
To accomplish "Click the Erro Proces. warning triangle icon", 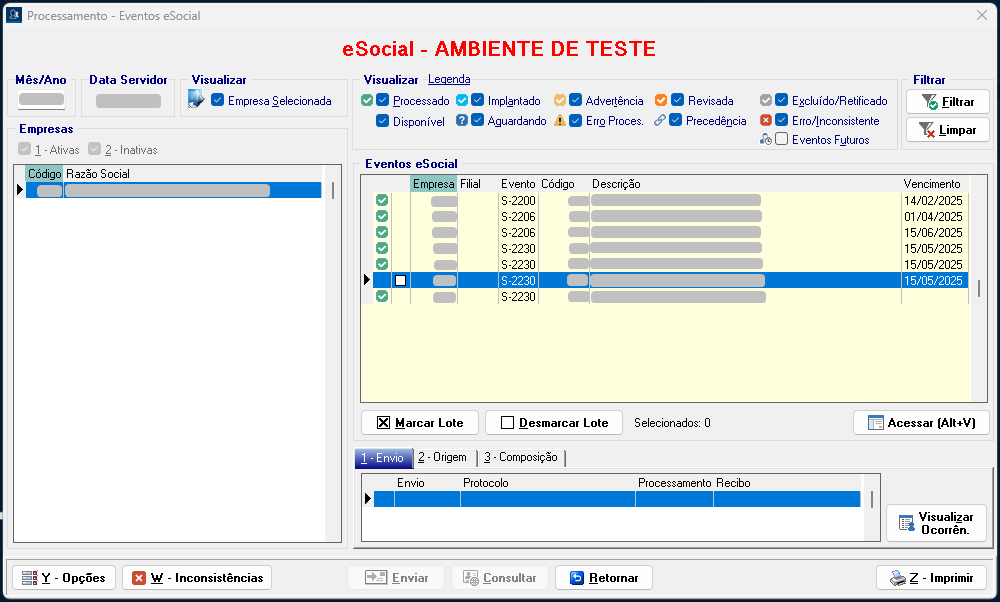I will coord(560,121).
